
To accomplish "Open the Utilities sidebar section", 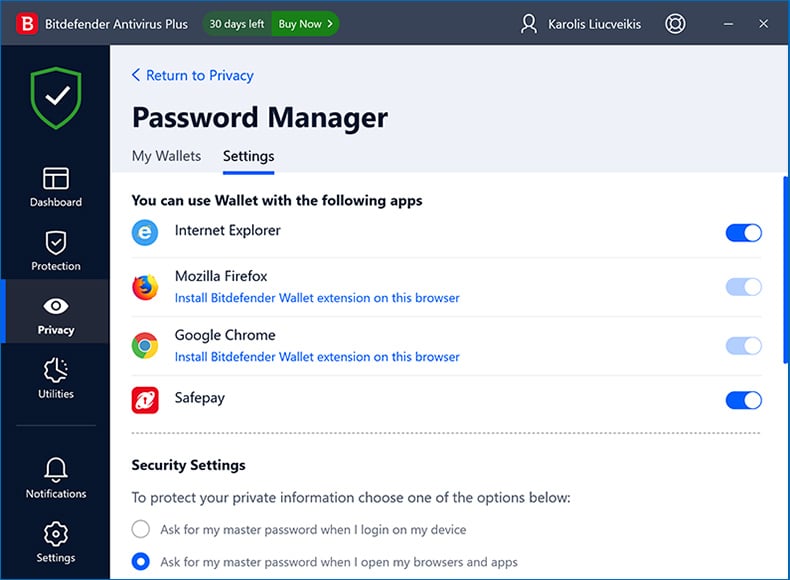I will 56,379.
